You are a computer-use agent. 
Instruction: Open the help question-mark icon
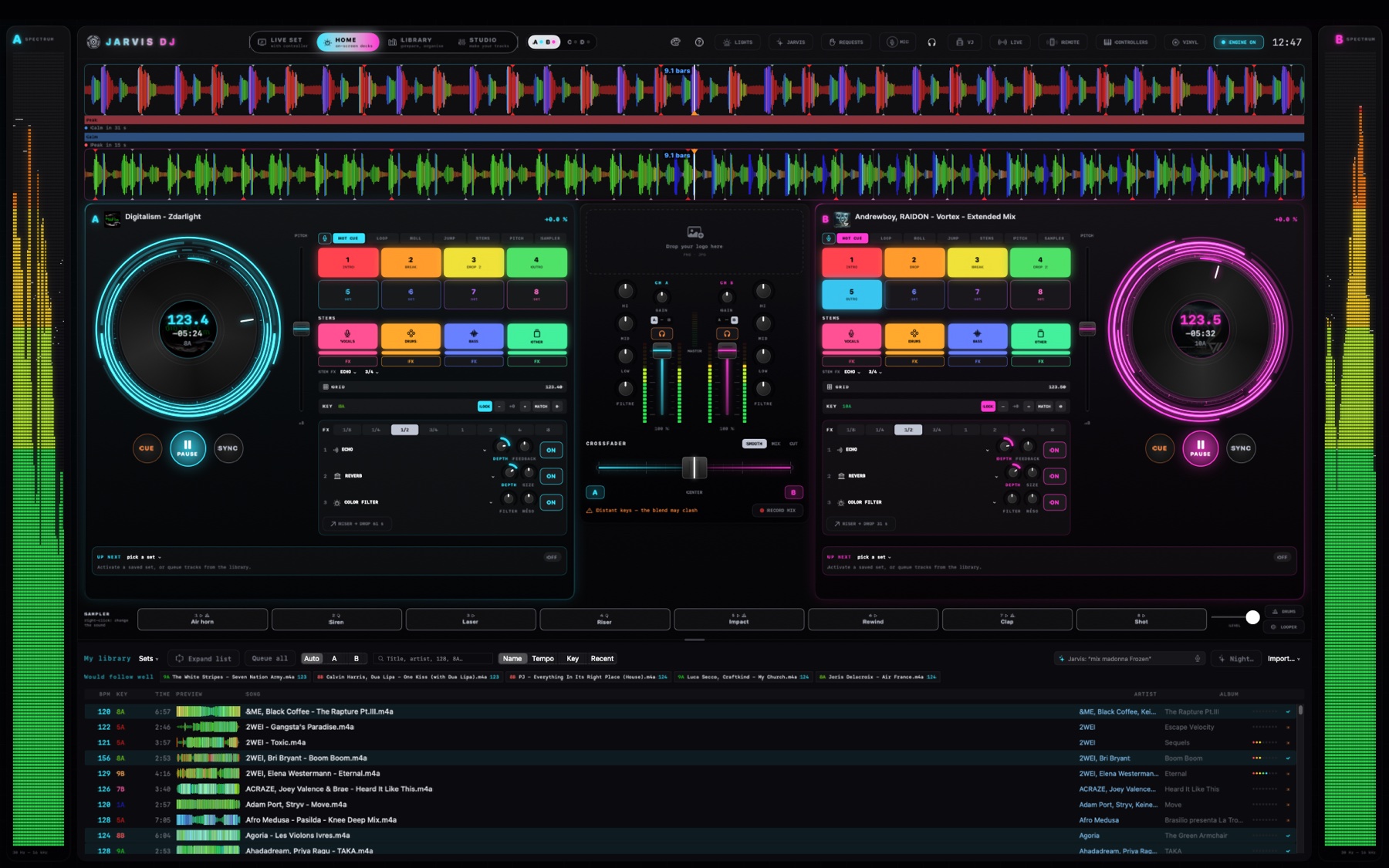point(699,42)
